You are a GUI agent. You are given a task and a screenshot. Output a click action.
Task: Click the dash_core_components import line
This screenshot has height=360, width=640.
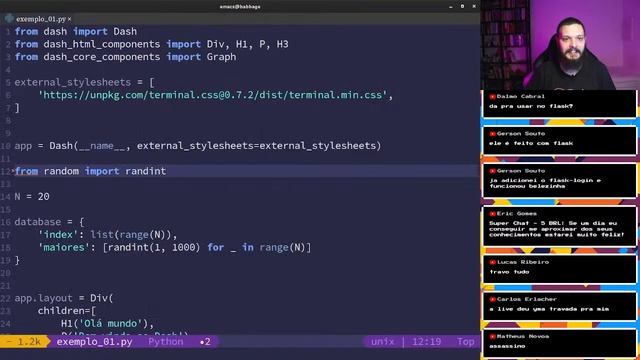pyautogui.click(x=125, y=57)
